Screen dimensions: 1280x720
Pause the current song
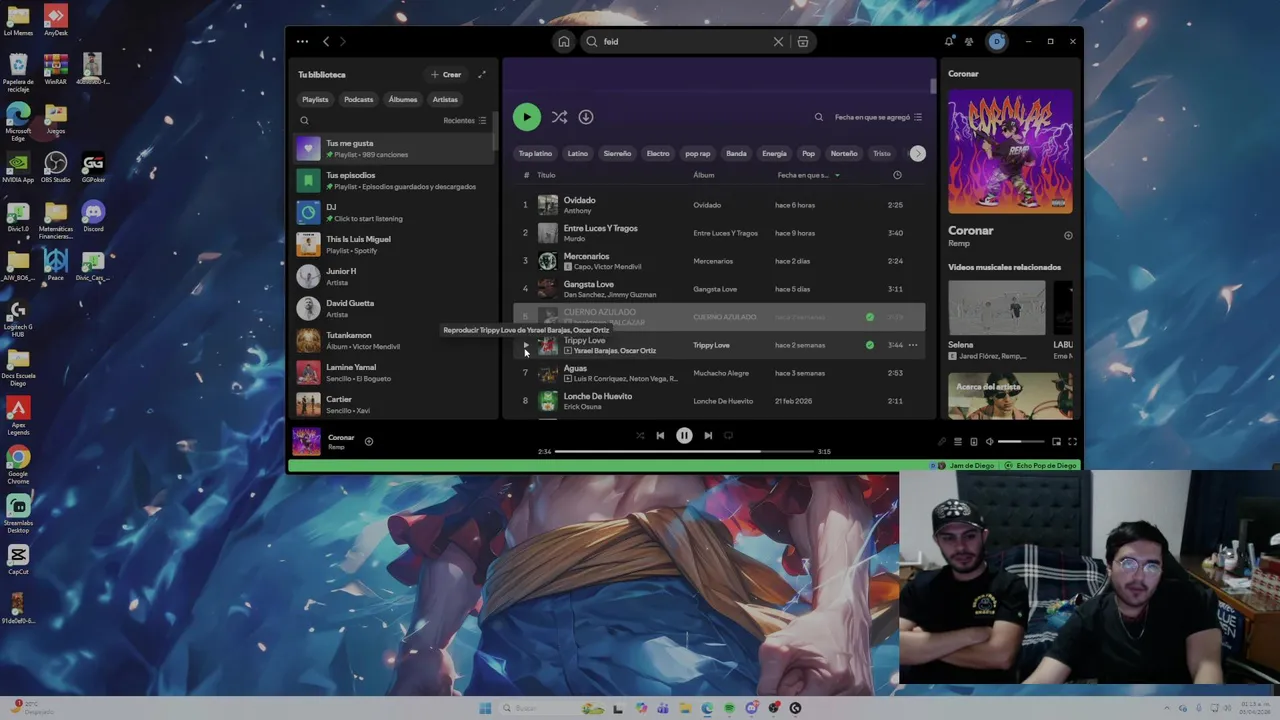(x=684, y=436)
